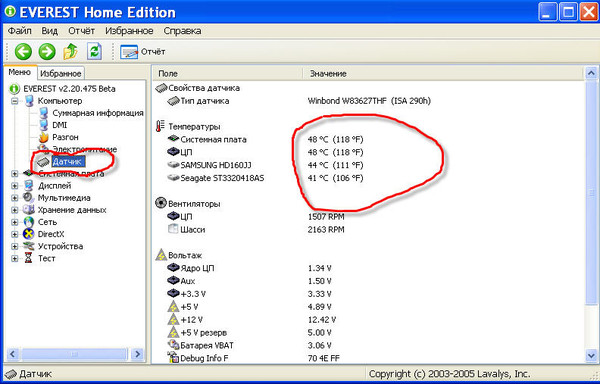Select the +3.3 V voltage row
The image size is (600, 384).
coord(249,294)
